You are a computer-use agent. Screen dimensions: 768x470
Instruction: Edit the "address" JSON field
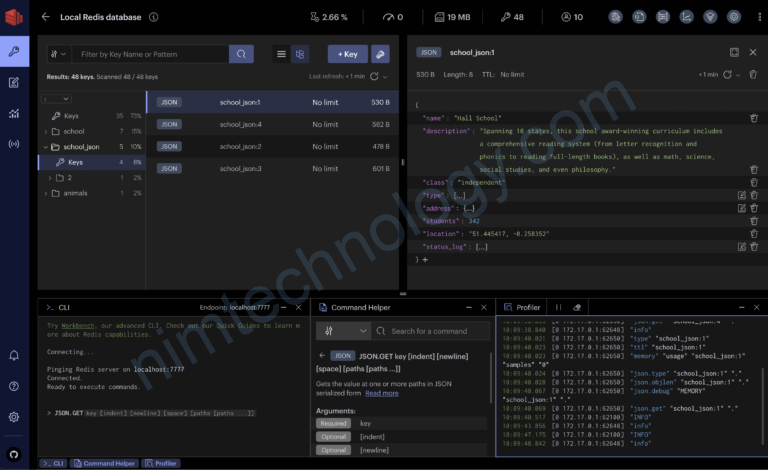(x=742, y=208)
